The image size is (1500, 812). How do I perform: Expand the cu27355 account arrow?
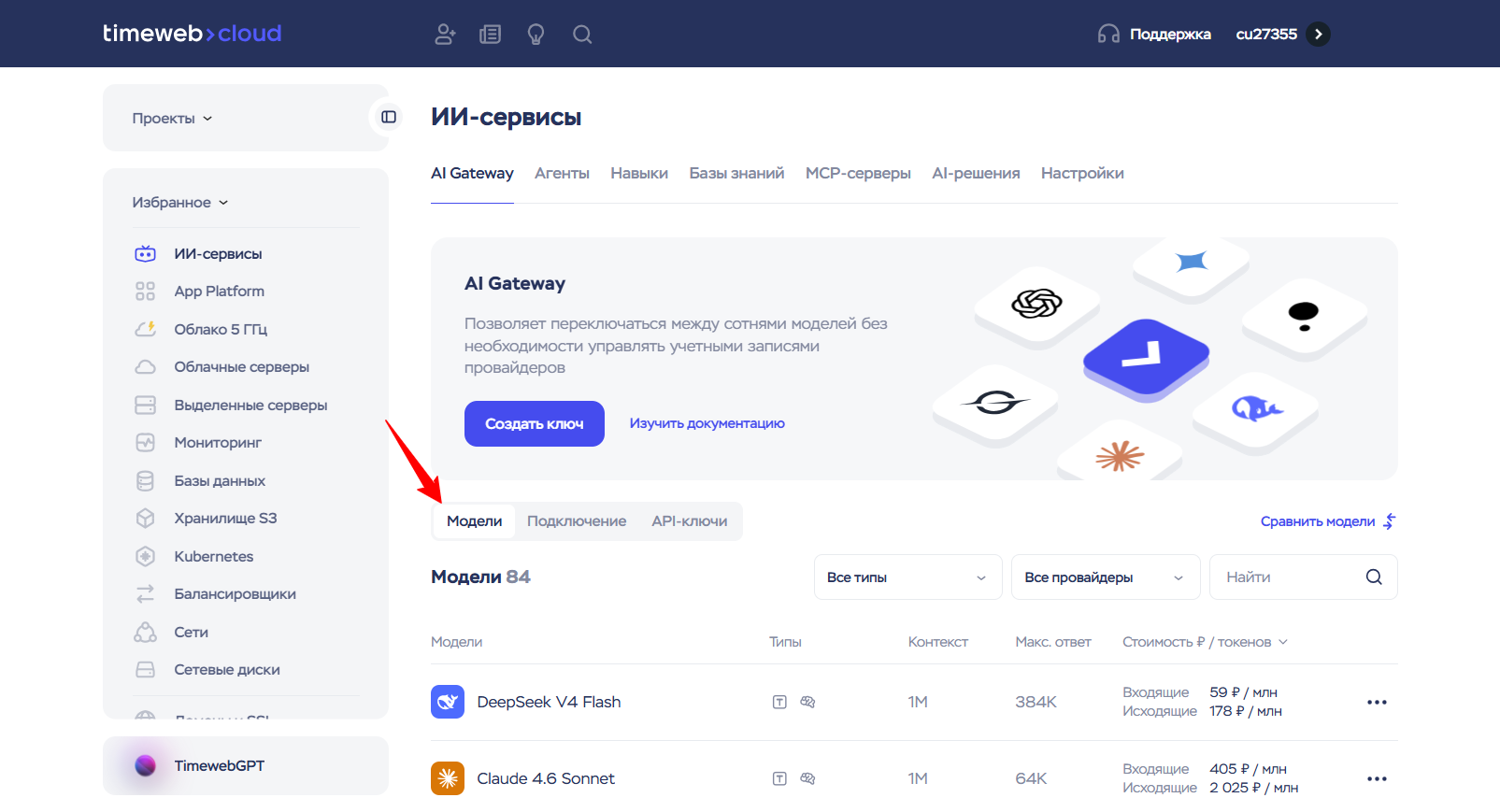[1318, 34]
